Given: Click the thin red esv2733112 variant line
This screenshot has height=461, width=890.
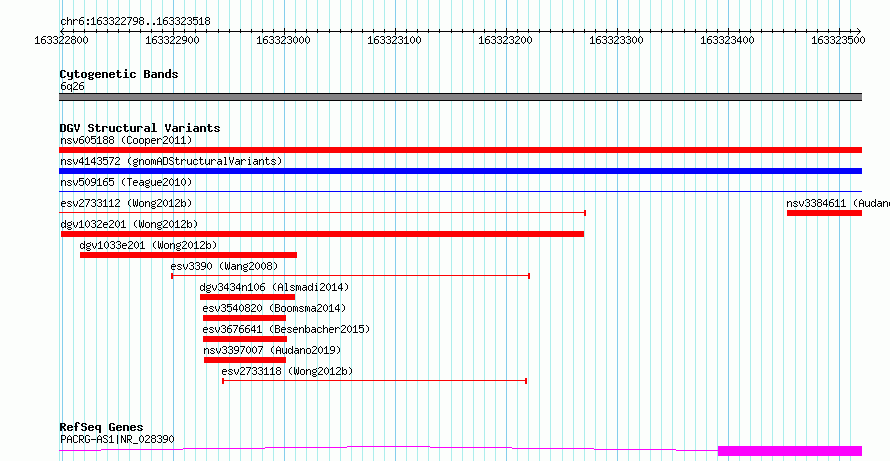Looking at the screenshot, I should point(322,213).
